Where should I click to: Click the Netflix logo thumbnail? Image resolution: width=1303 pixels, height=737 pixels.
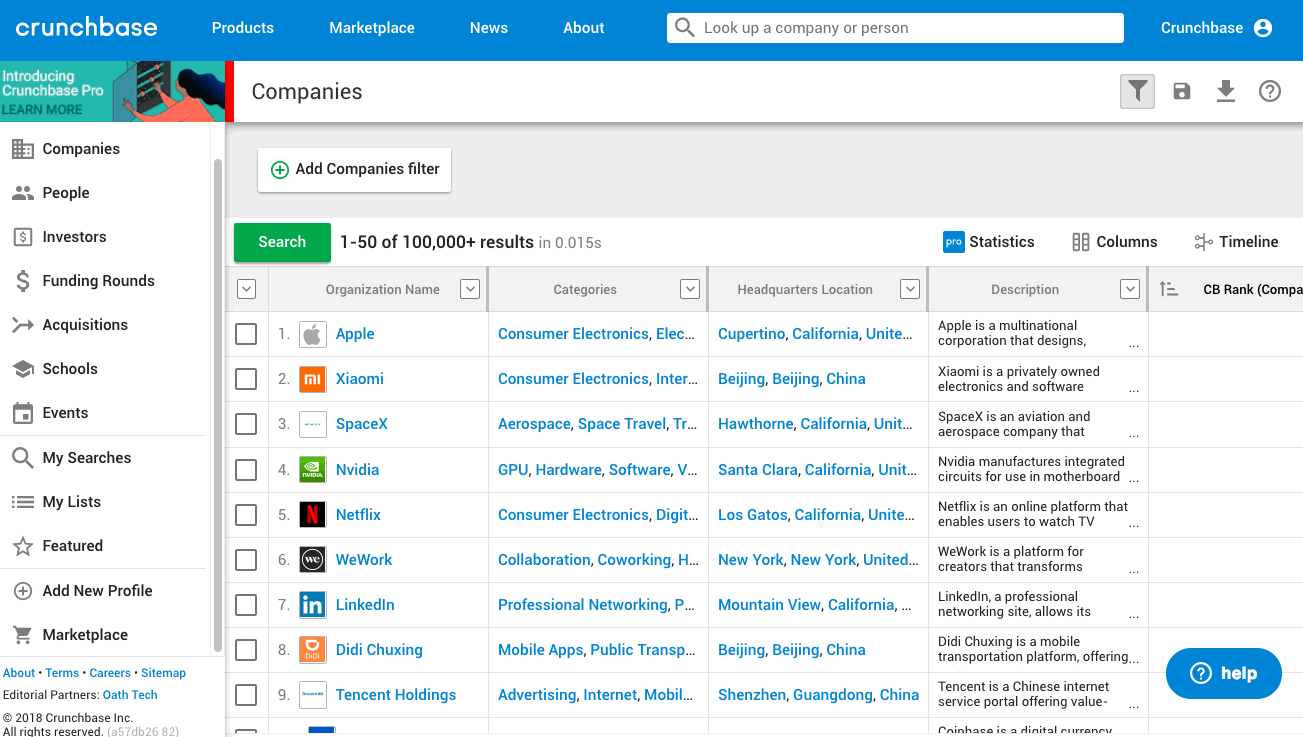[313, 515]
